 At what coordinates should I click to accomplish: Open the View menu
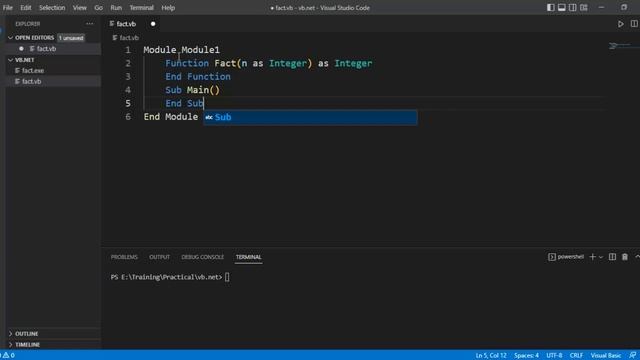(x=80, y=8)
